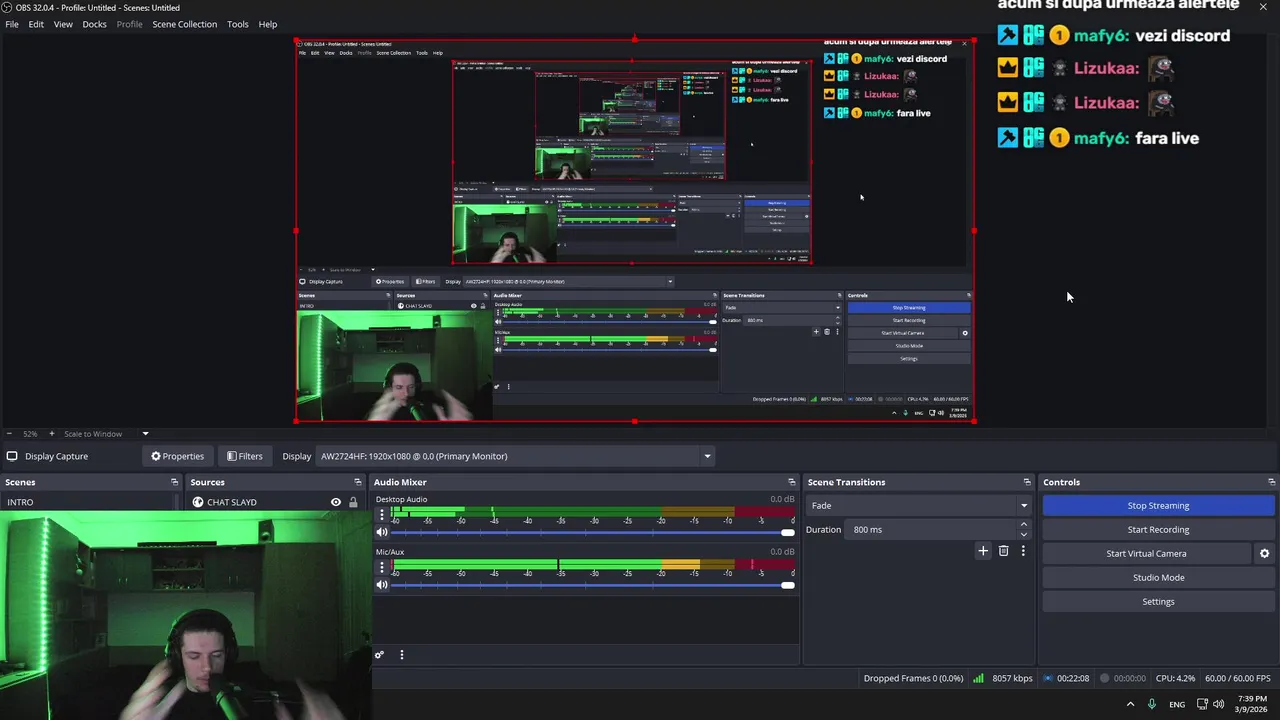Select the CHAT SLAYD browser source icon
Viewport: 1280px width, 720px height.
(198, 502)
